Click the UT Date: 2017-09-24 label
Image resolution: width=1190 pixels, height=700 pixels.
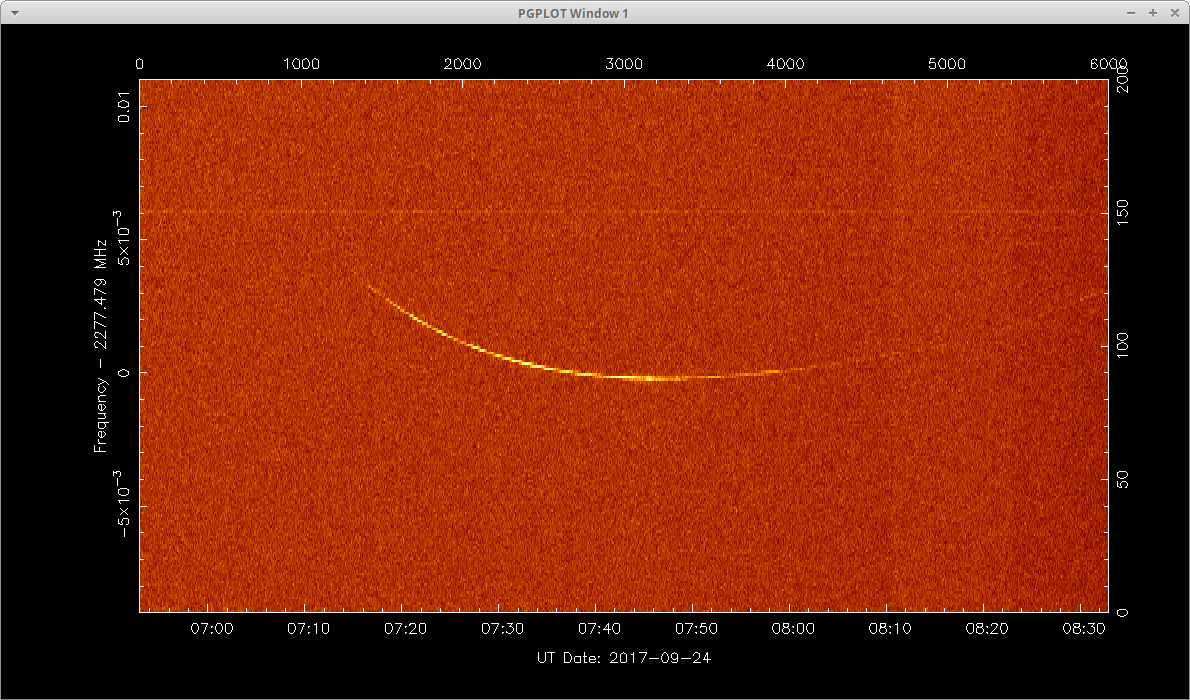pyautogui.click(x=624, y=657)
